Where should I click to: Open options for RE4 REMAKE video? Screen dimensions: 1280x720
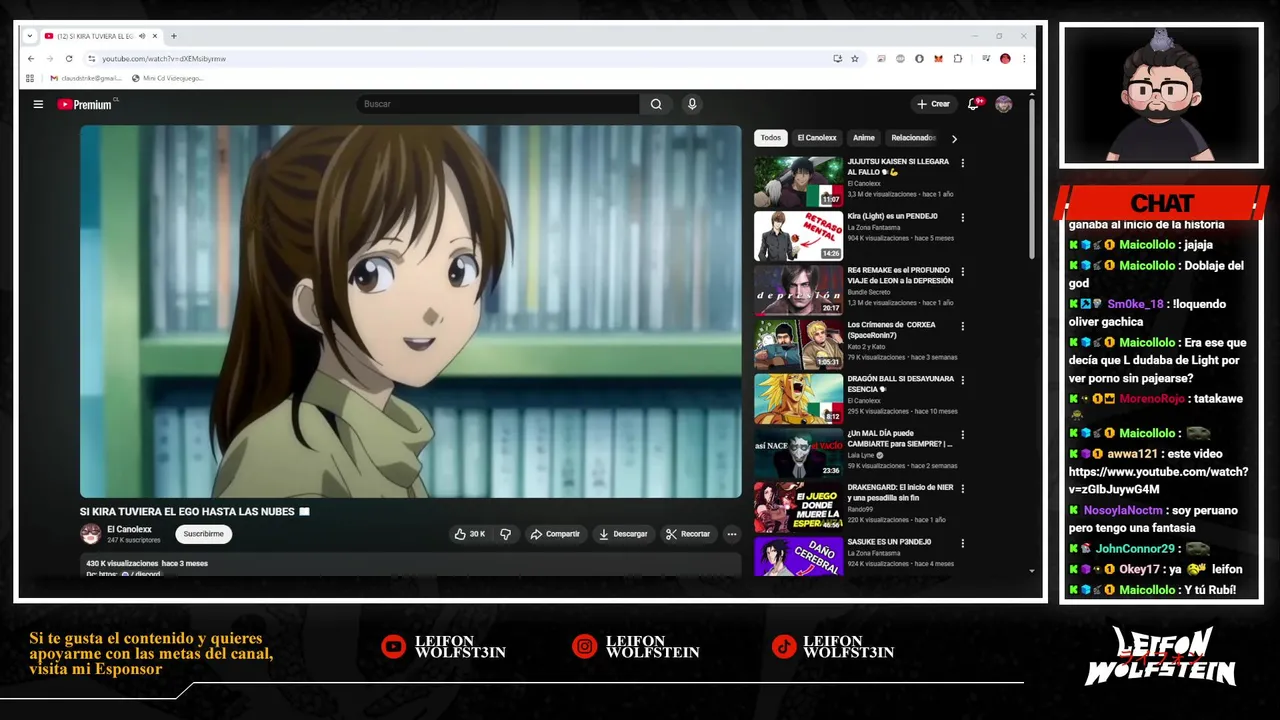click(x=963, y=272)
